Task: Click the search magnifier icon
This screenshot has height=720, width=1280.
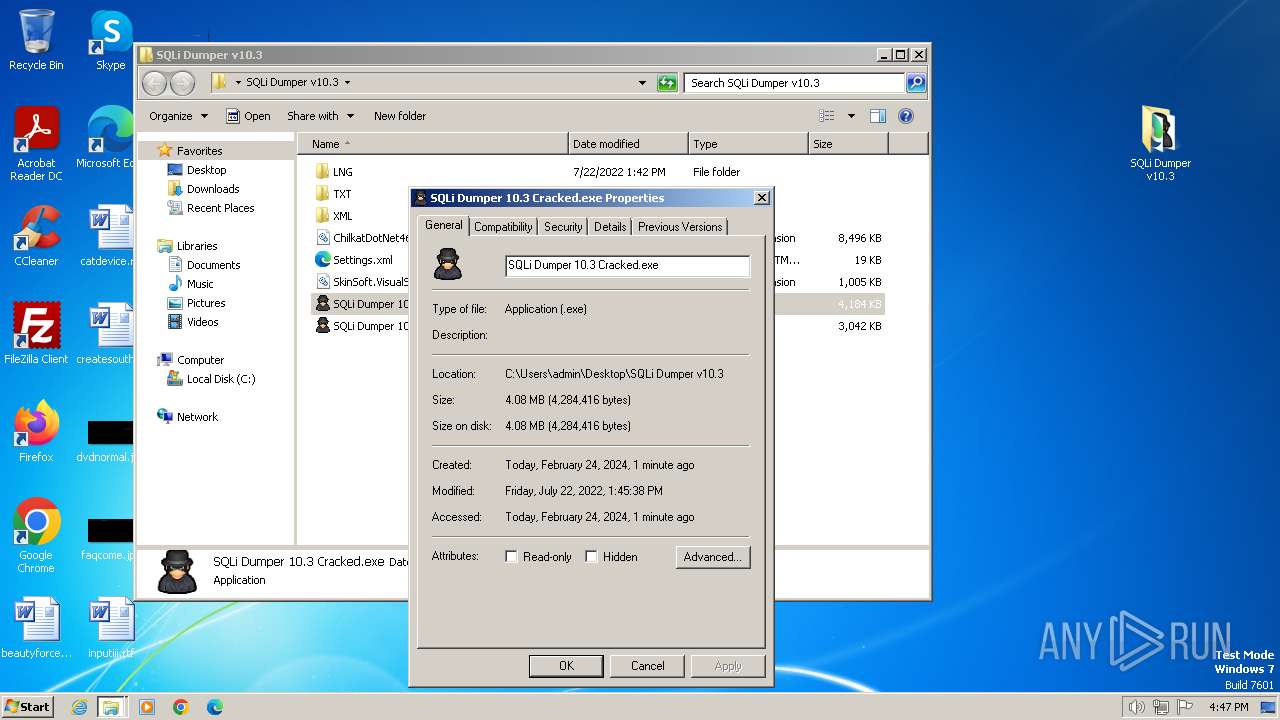Action: 915,83
